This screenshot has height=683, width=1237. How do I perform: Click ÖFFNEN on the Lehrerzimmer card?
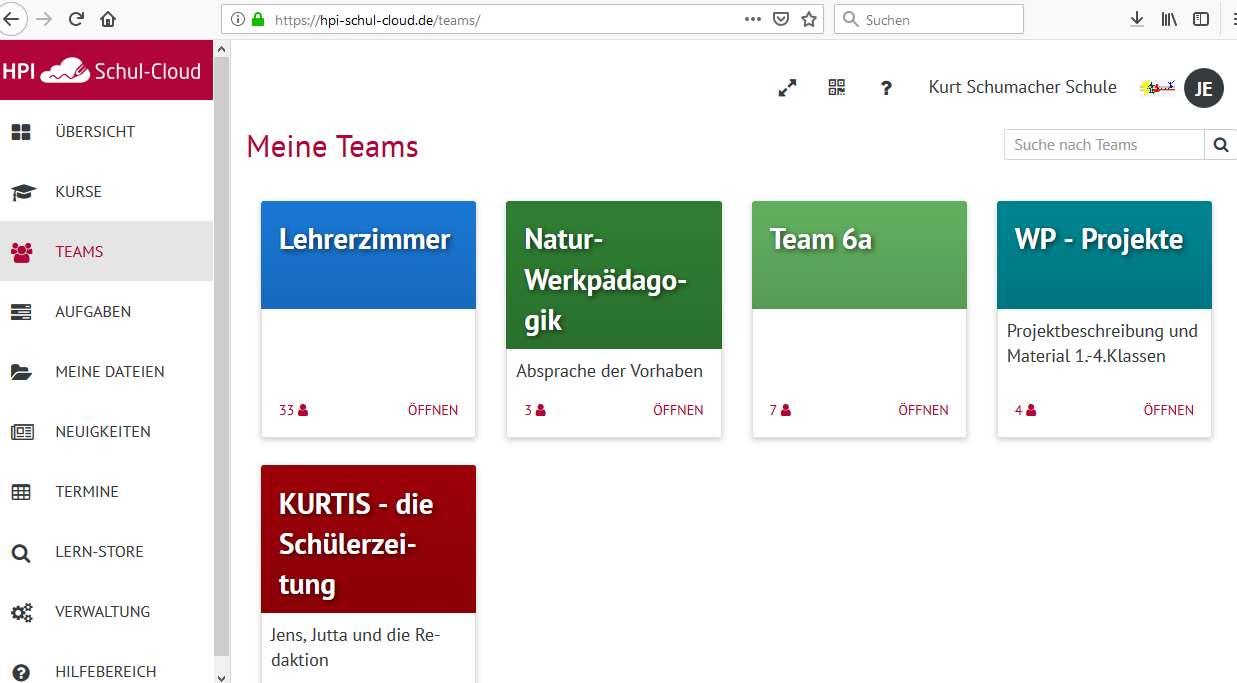(x=433, y=410)
